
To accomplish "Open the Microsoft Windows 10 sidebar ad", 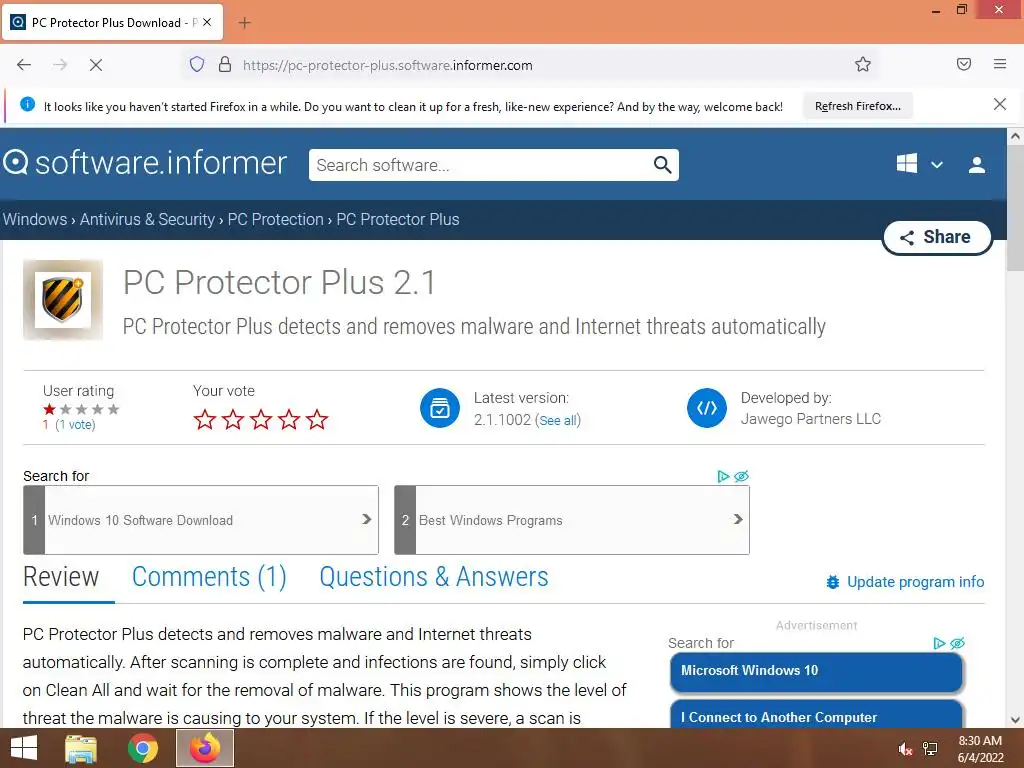I will [816, 671].
